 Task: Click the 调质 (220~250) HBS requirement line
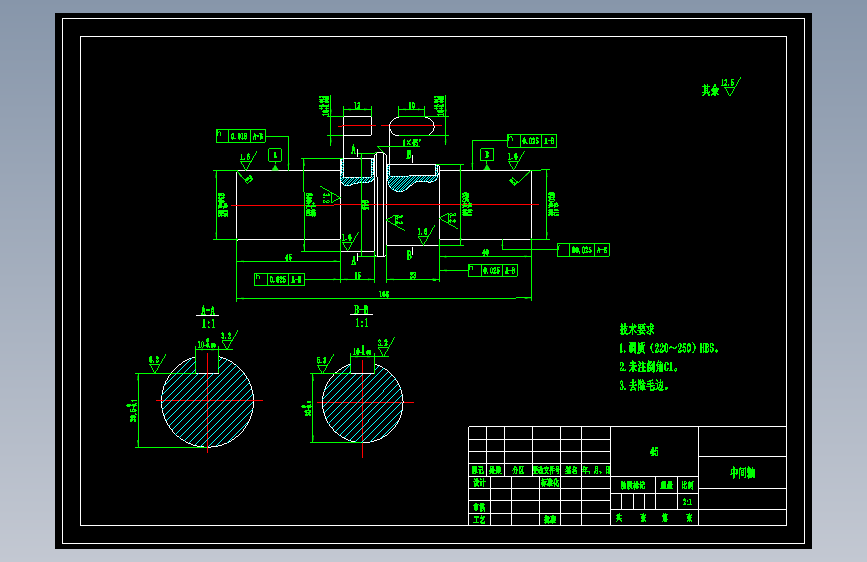point(668,348)
